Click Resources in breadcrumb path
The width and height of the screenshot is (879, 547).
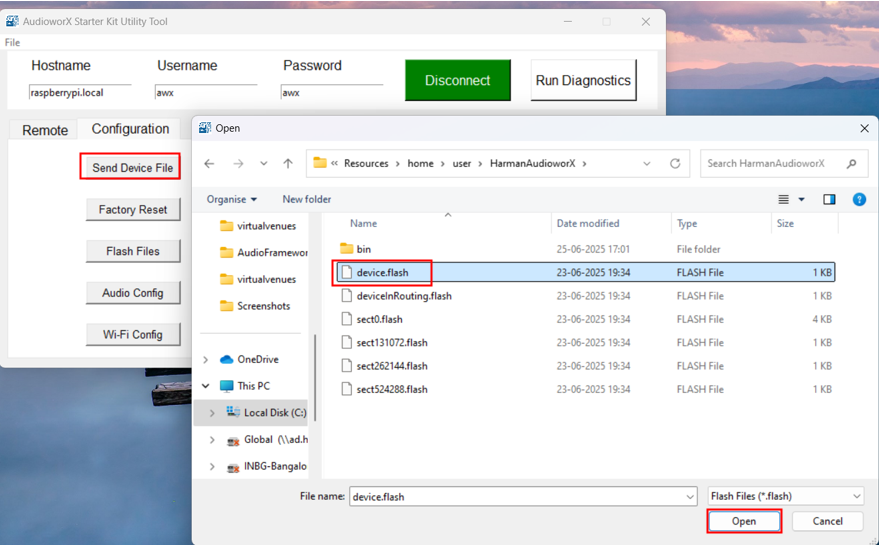coord(366,164)
